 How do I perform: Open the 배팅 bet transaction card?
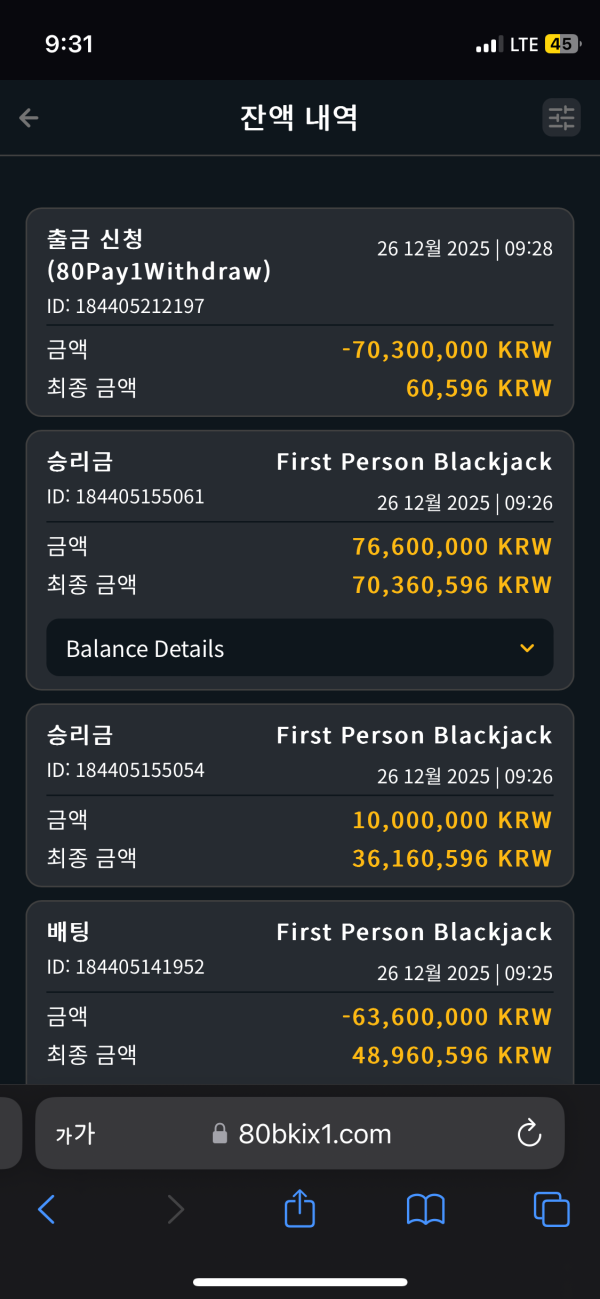299,990
